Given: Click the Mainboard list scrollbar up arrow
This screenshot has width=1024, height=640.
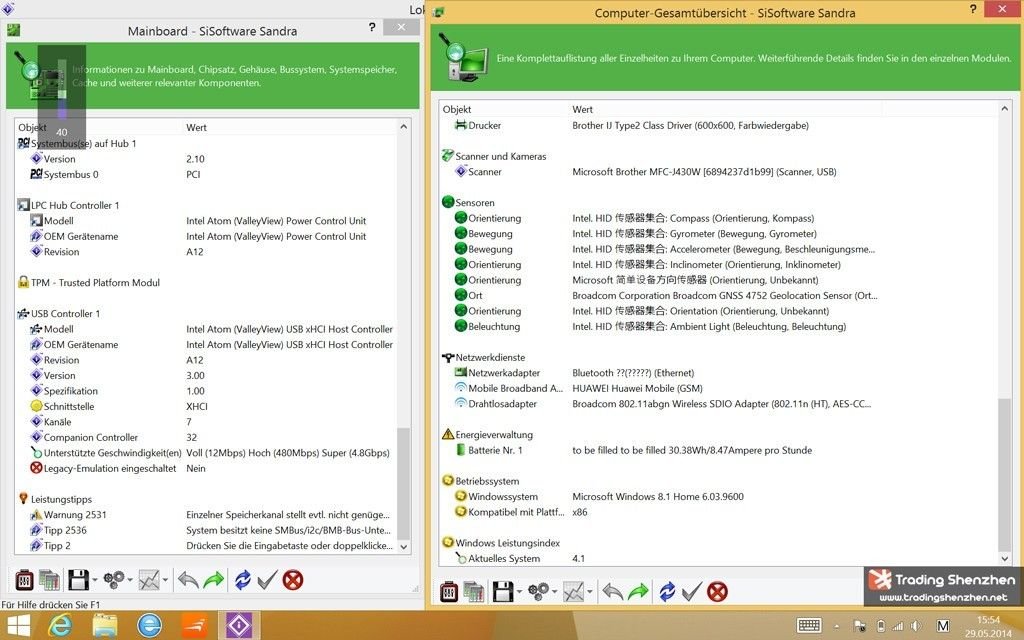Looking at the screenshot, I should coord(404,127).
